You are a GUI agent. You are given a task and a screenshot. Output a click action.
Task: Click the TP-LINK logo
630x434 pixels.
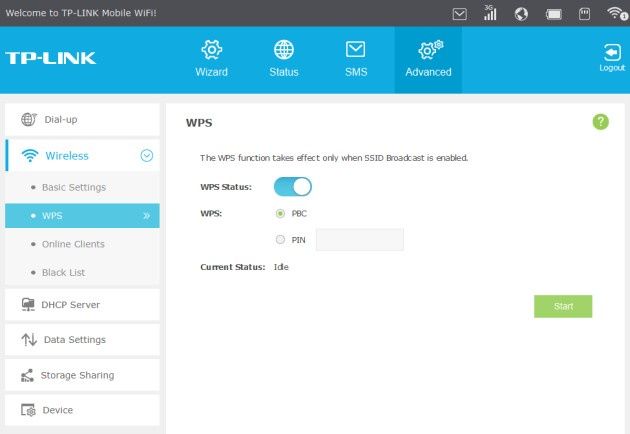50,58
